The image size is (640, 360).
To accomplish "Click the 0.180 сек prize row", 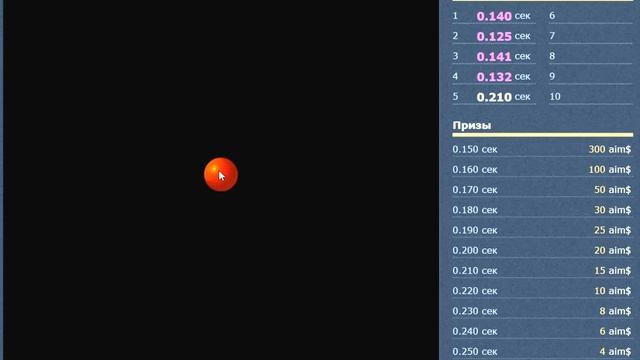I will coord(542,210).
